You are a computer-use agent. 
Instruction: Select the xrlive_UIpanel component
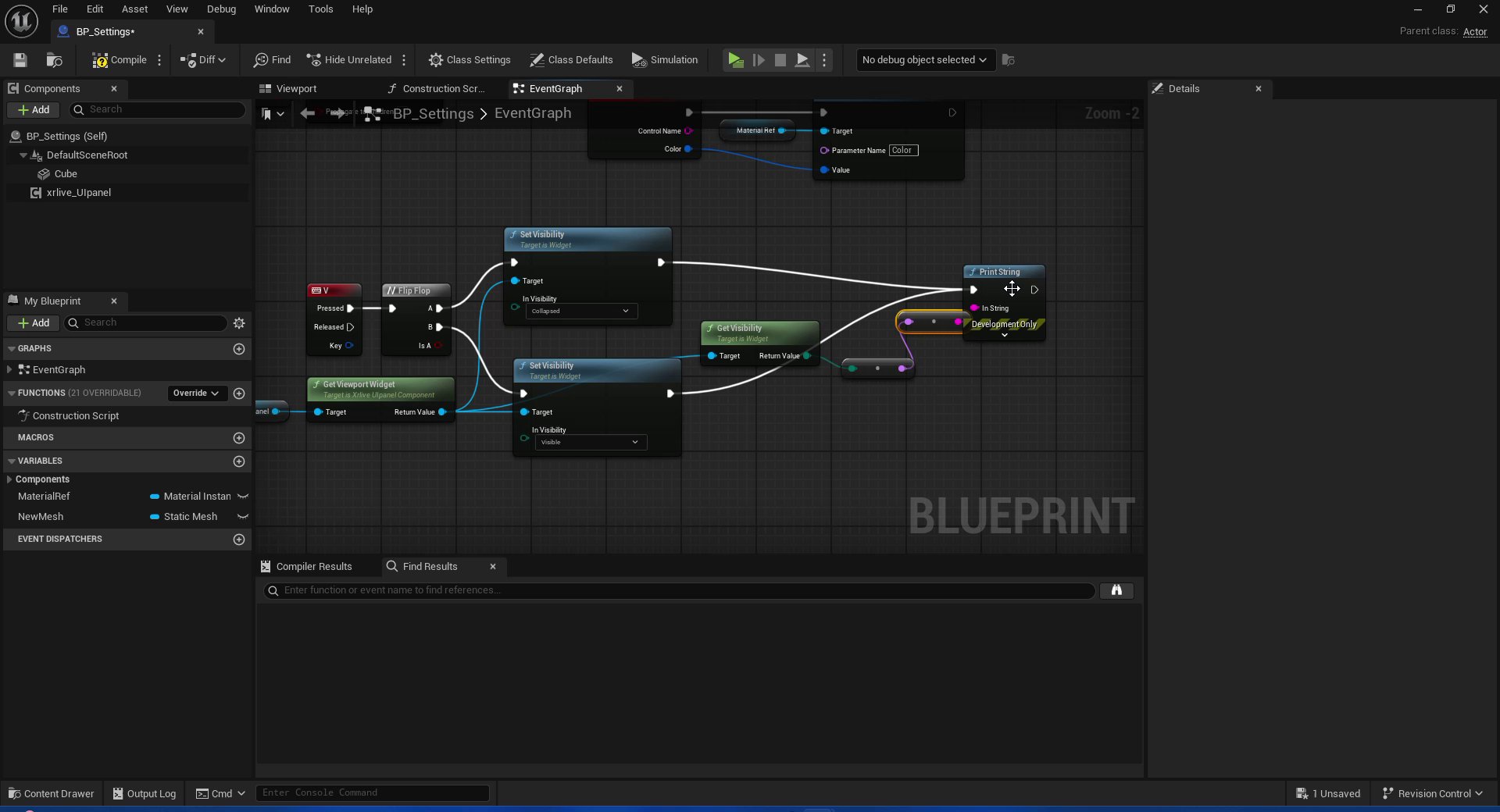tap(78, 193)
